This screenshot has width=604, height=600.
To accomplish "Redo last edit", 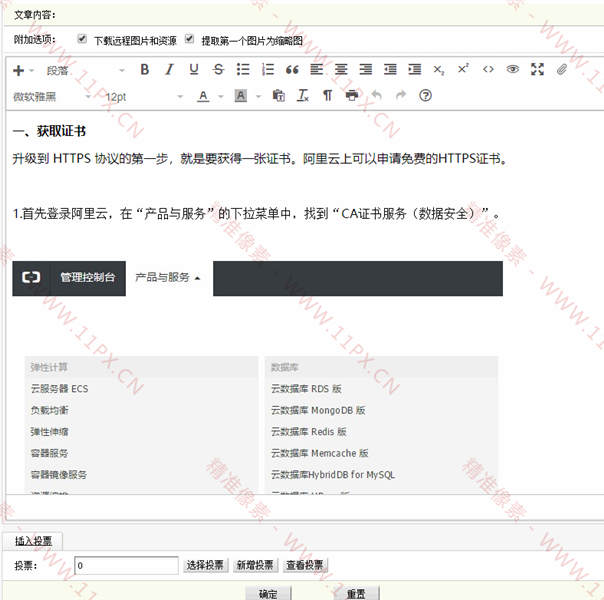I will 401,95.
